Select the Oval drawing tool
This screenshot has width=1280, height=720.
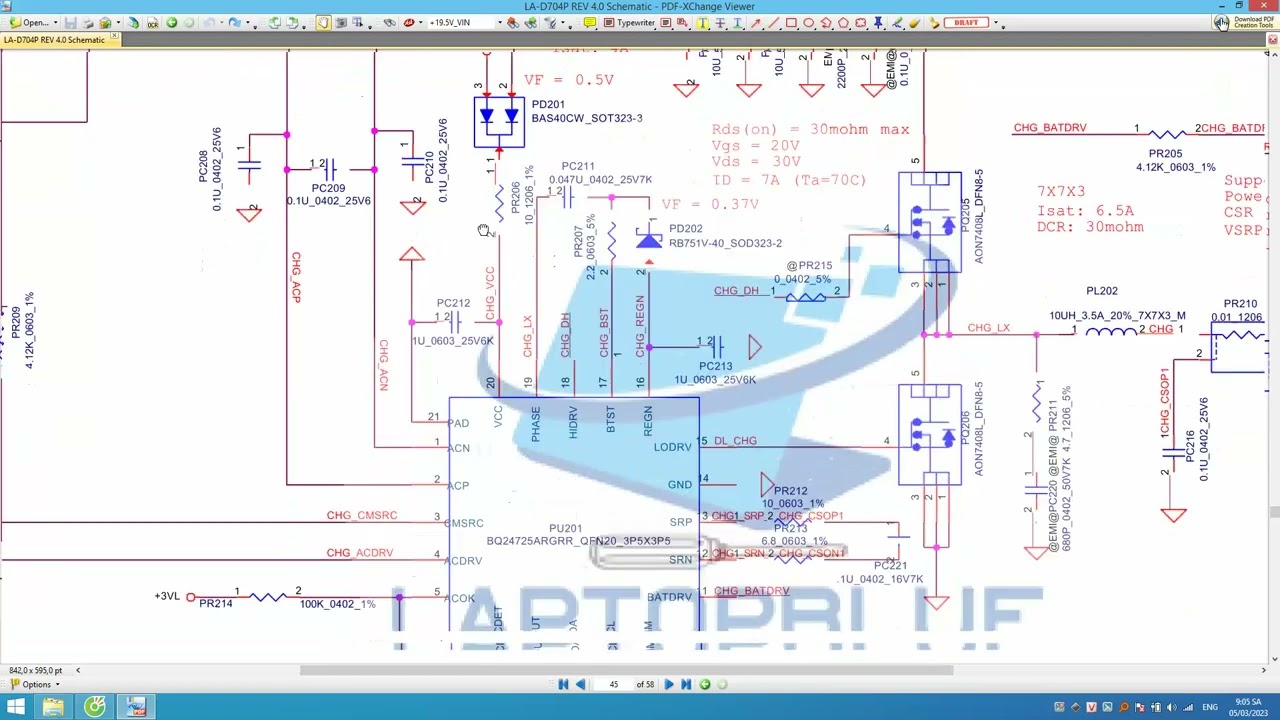point(809,22)
